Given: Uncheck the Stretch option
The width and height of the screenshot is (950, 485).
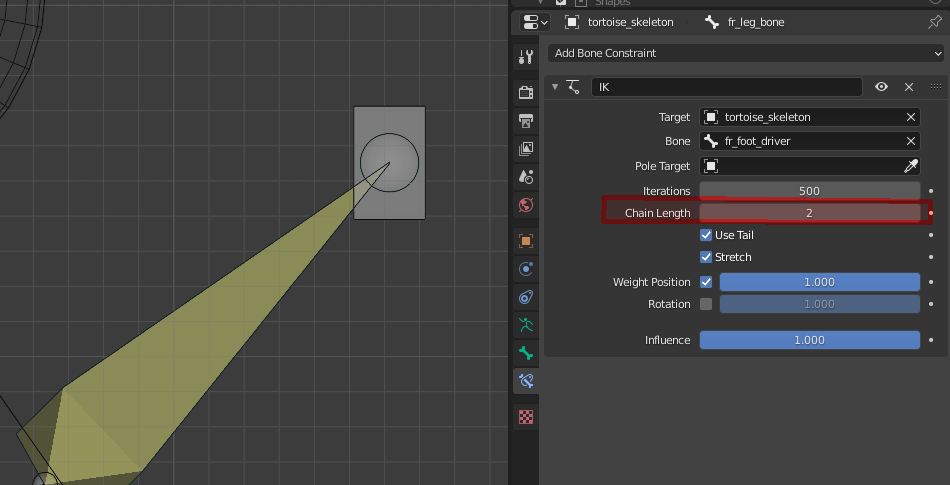Looking at the screenshot, I should (706, 257).
